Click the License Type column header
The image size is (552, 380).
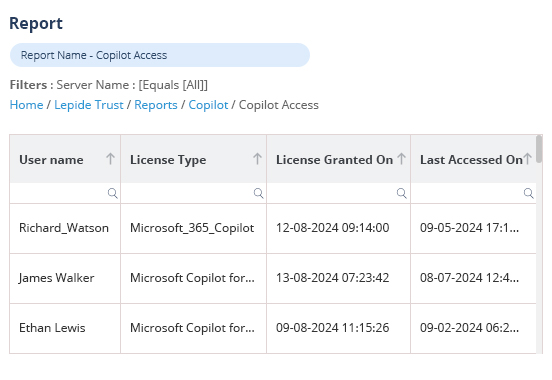click(194, 159)
